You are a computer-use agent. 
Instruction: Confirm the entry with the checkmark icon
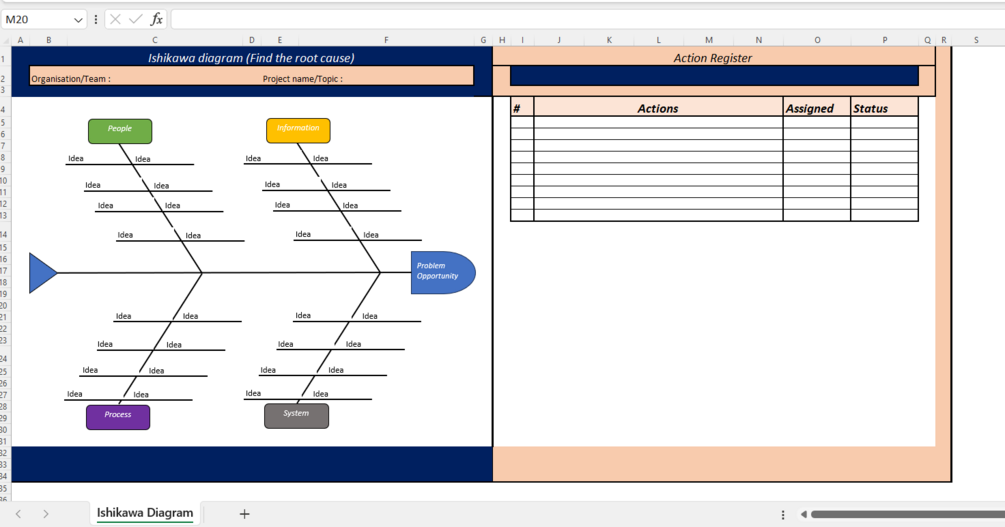(x=135, y=19)
